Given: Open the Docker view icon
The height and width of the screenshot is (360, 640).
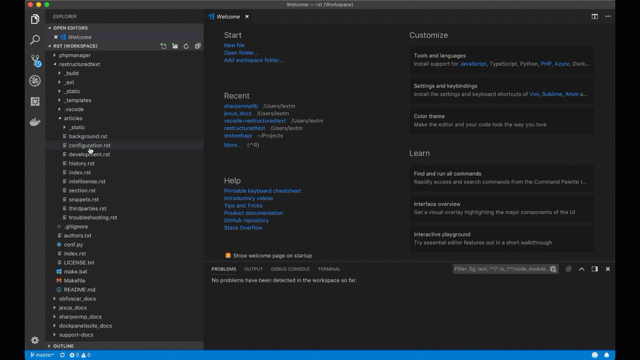Looking at the screenshot, I should (35, 122).
